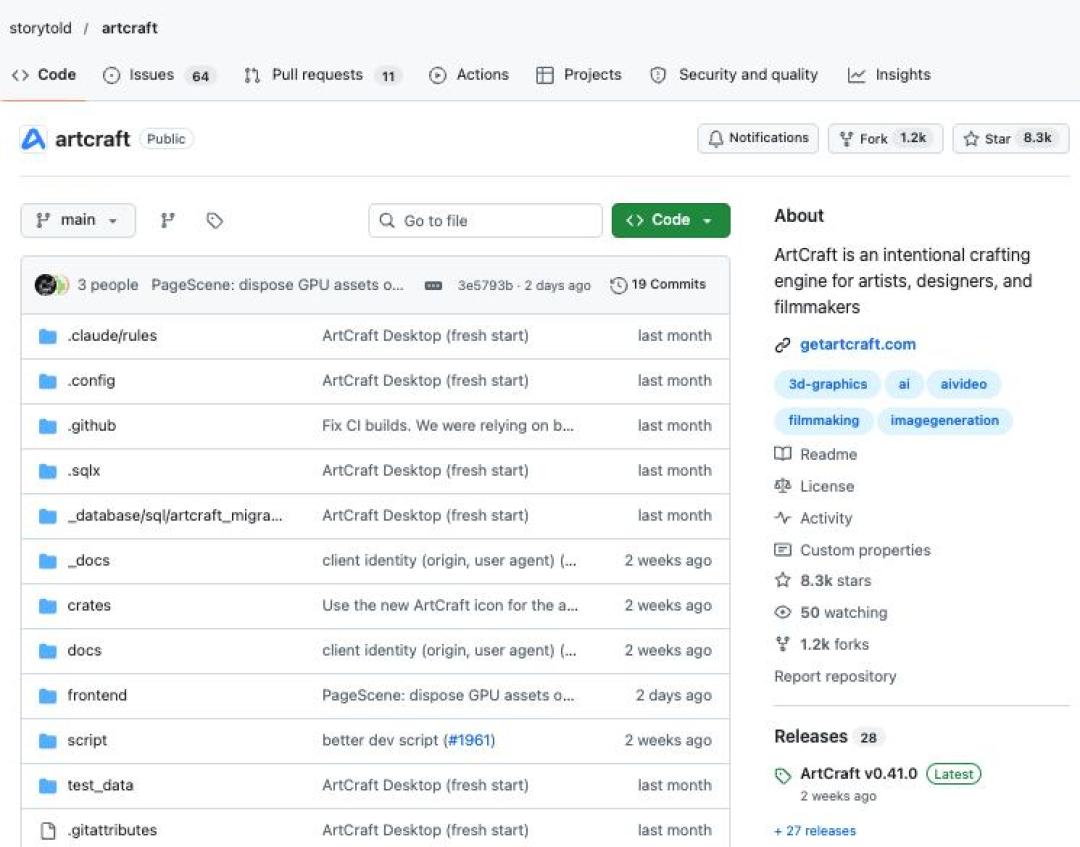Open the Actions tab
Image resolution: width=1080 pixels, height=847 pixels.
(x=469, y=74)
